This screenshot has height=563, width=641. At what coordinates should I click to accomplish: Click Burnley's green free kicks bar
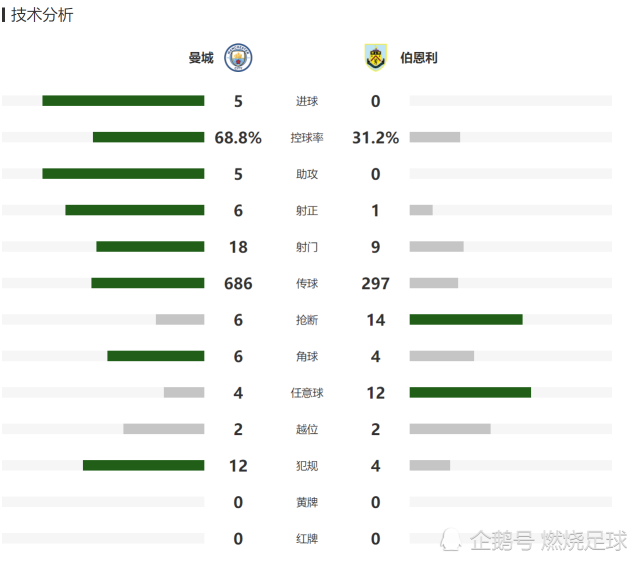(470, 393)
